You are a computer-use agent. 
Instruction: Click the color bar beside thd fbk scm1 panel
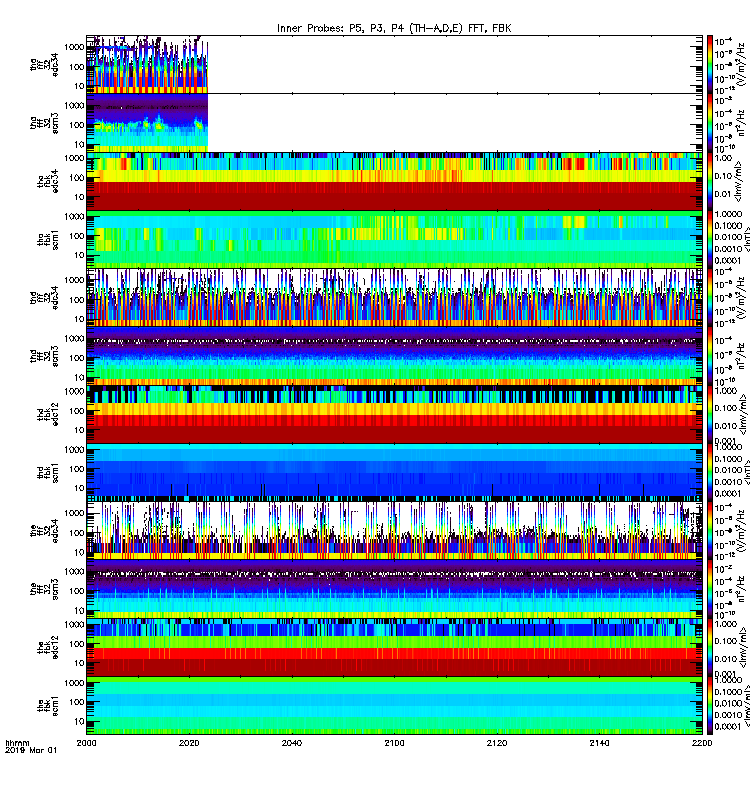pyautogui.click(x=710, y=473)
